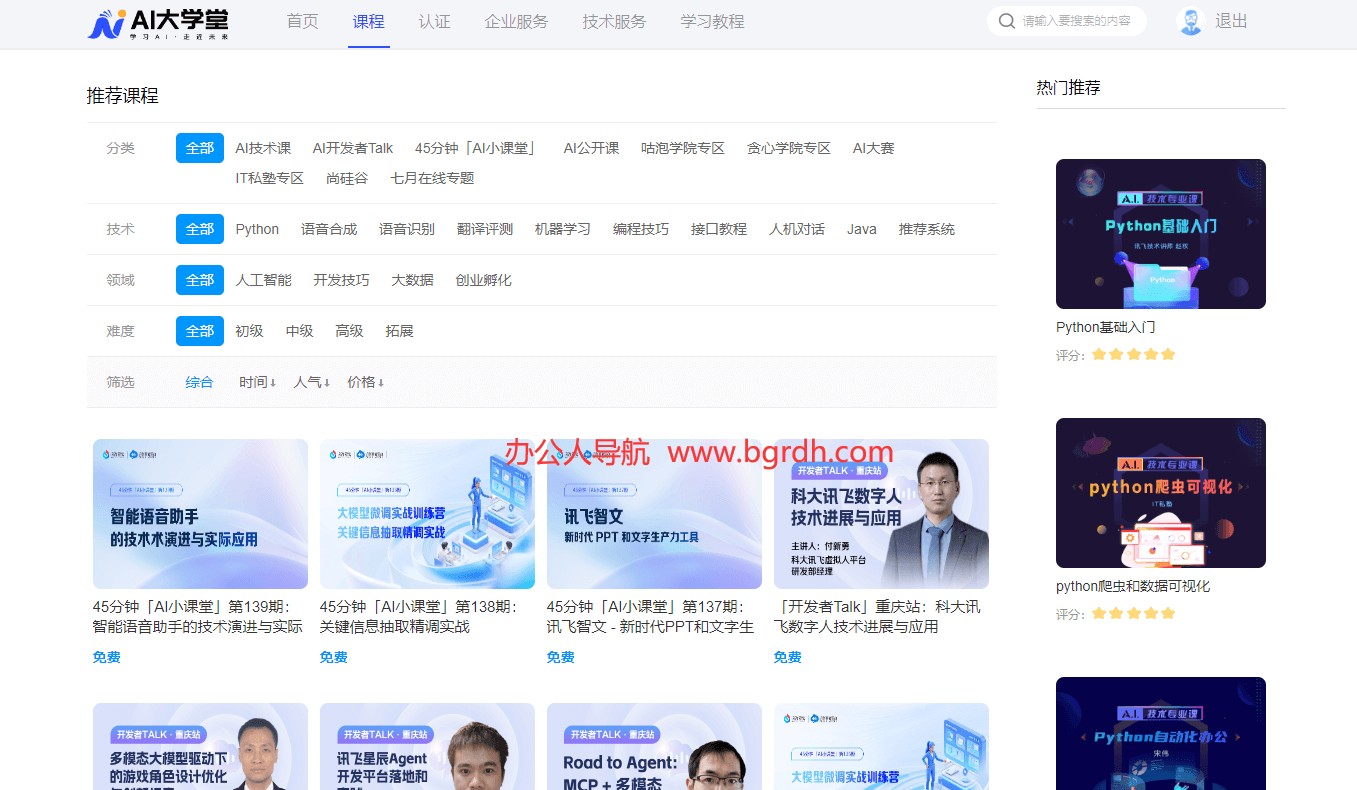Sort courses by 时间 arrow
This screenshot has height=790, width=1357.
[258, 382]
